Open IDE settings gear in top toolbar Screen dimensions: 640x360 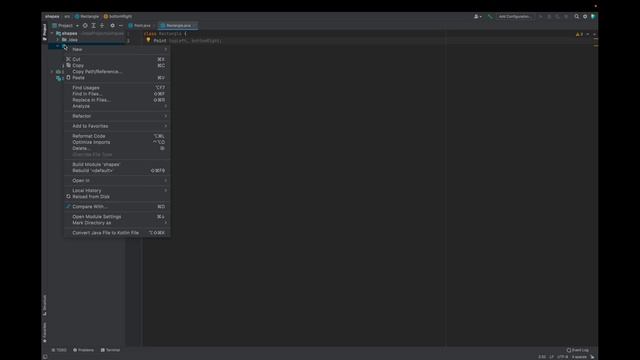pyautogui.click(x=585, y=17)
